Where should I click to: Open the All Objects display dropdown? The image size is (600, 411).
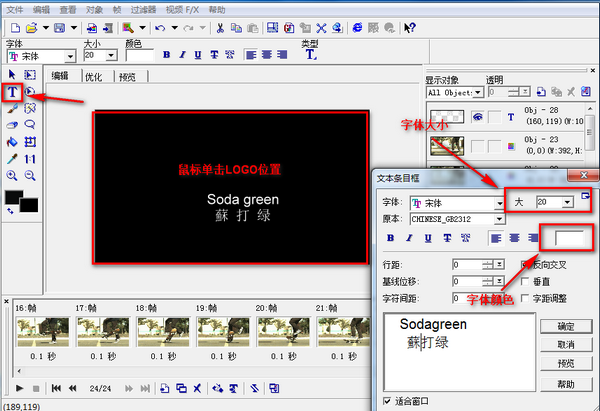click(478, 92)
